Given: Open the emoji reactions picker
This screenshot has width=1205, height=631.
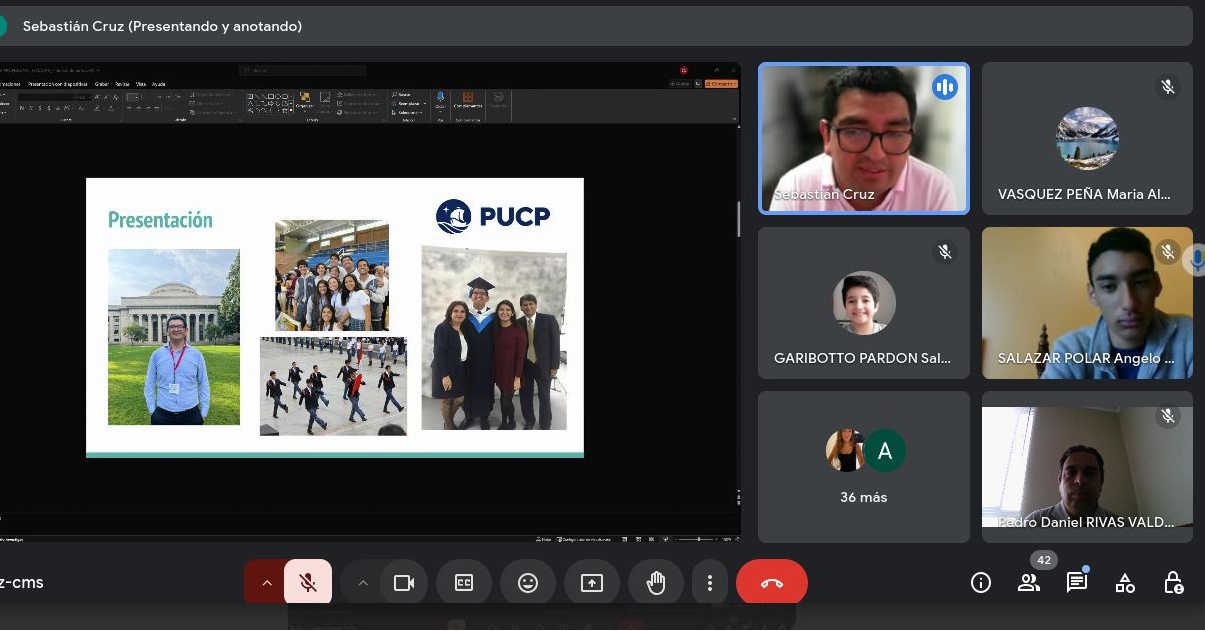Looking at the screenshot, I should 528,583.
